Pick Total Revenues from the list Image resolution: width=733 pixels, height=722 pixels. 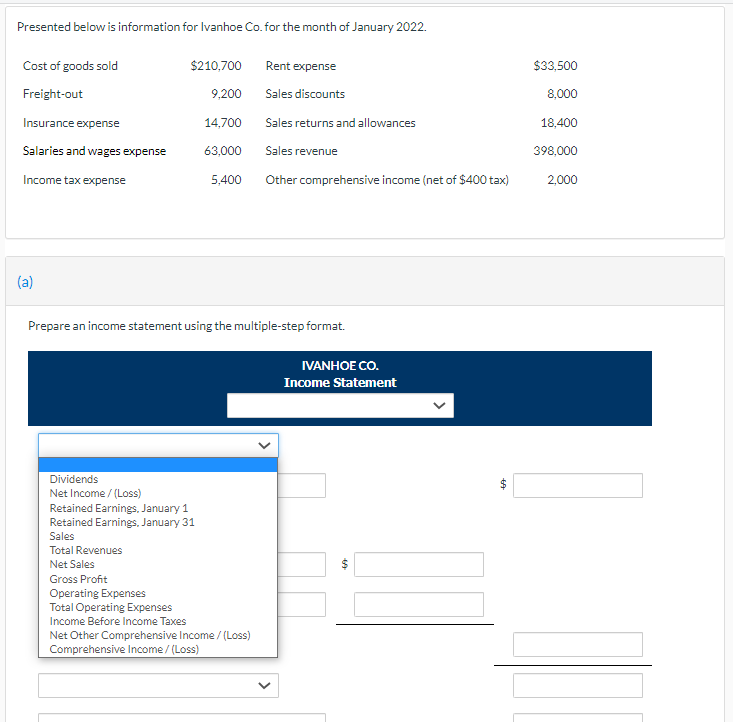point(86,550)
